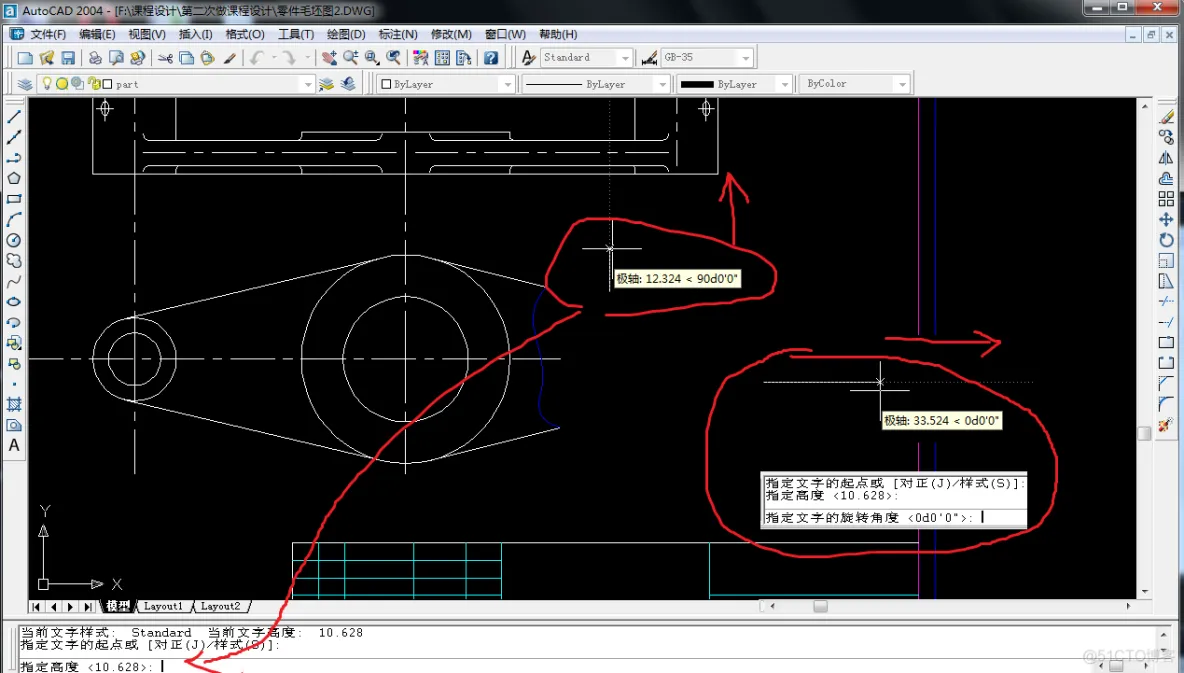Select the Line draw tool
This screenshot has width=1184, height=673.
[x=14, y=117]
